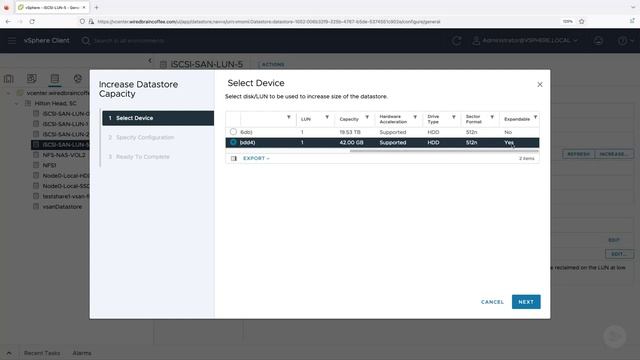
Task: Filter the Hardware Acceleration column
Action: point(415,117)
